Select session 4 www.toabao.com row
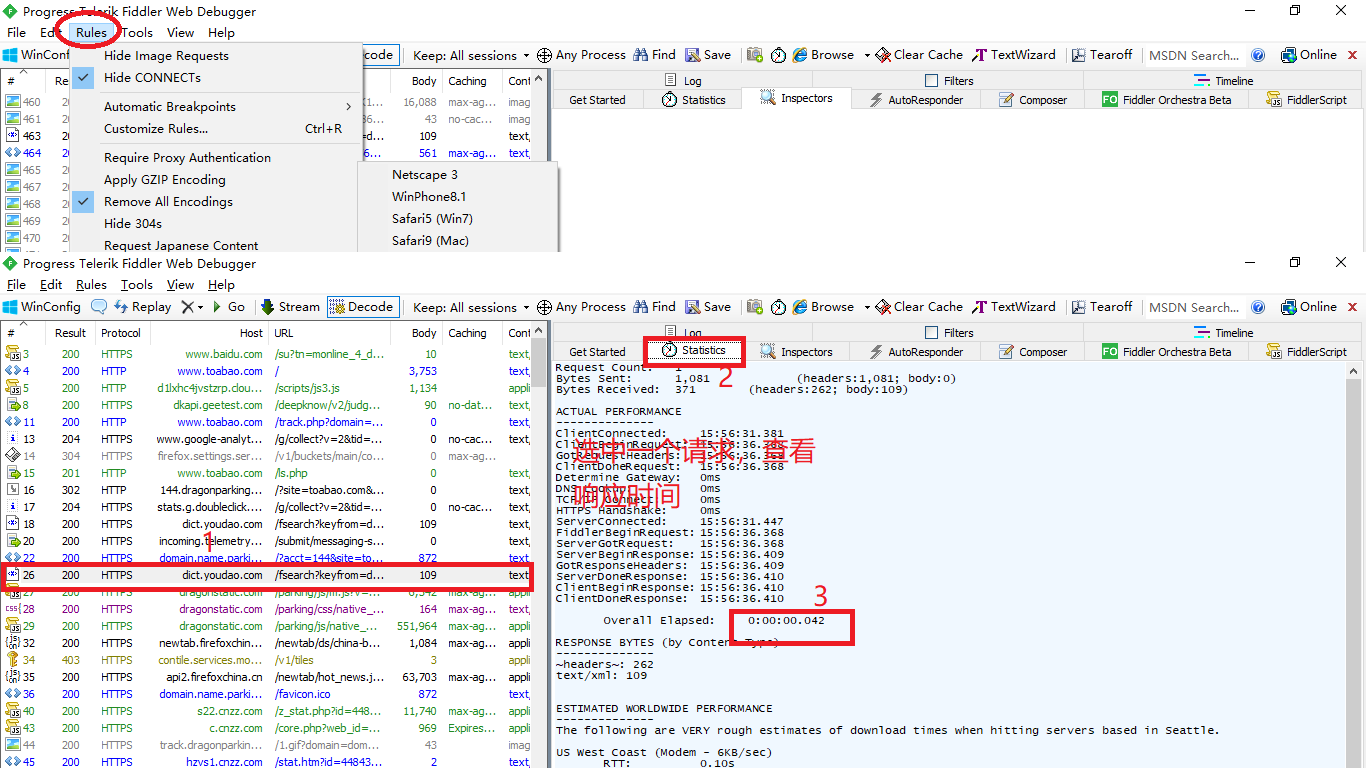 point(267,371)
